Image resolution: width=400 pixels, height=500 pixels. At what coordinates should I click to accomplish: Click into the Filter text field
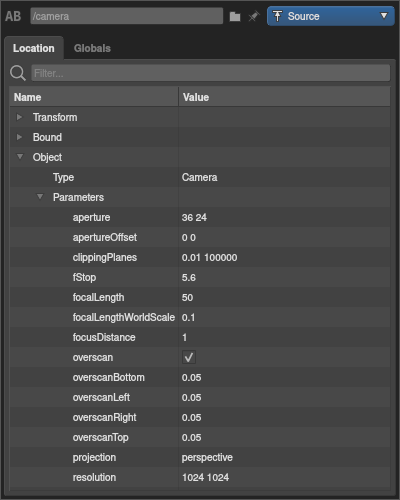point(211,73)
